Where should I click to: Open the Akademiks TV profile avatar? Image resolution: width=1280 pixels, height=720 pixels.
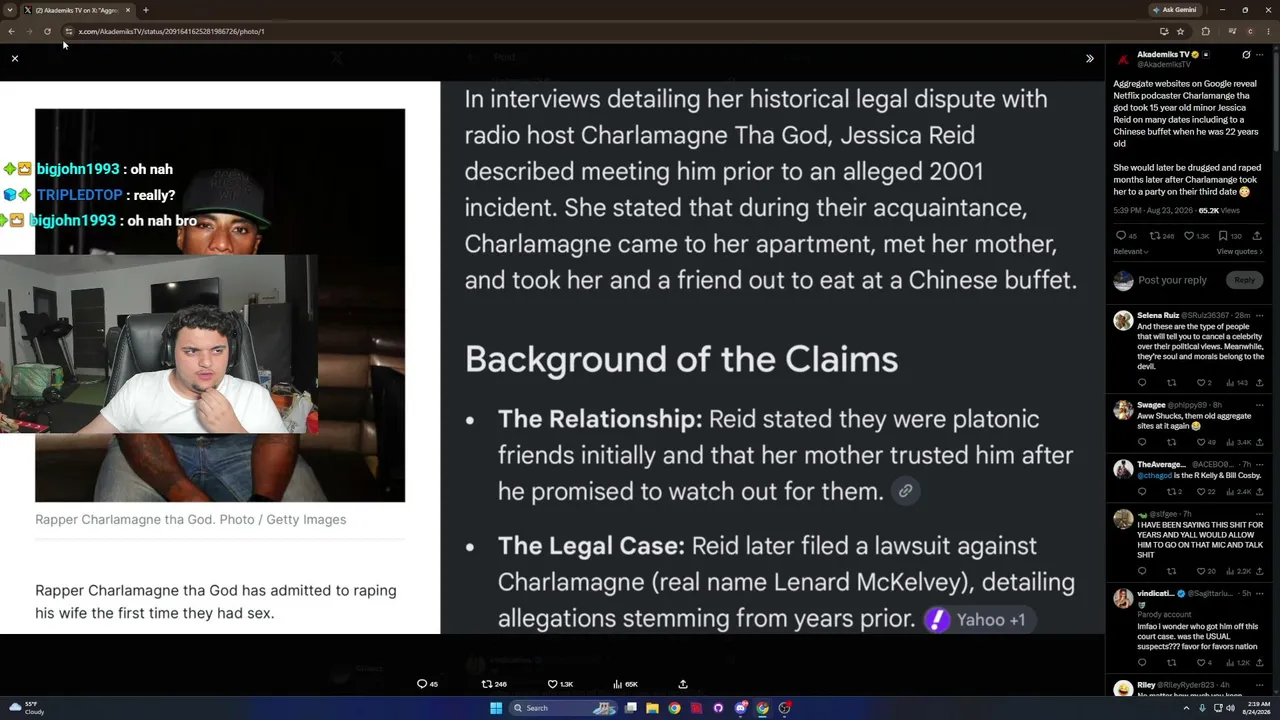point(1123,59)
